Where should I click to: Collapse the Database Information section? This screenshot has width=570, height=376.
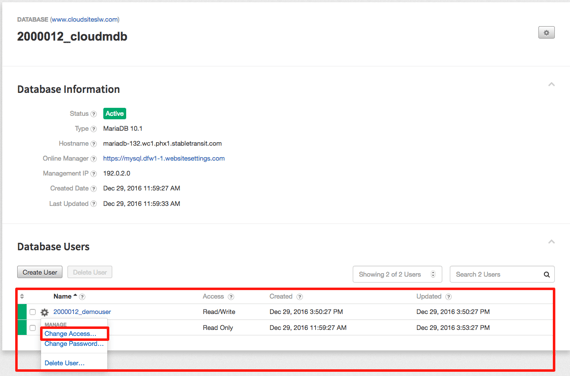(x=551, y=84)
